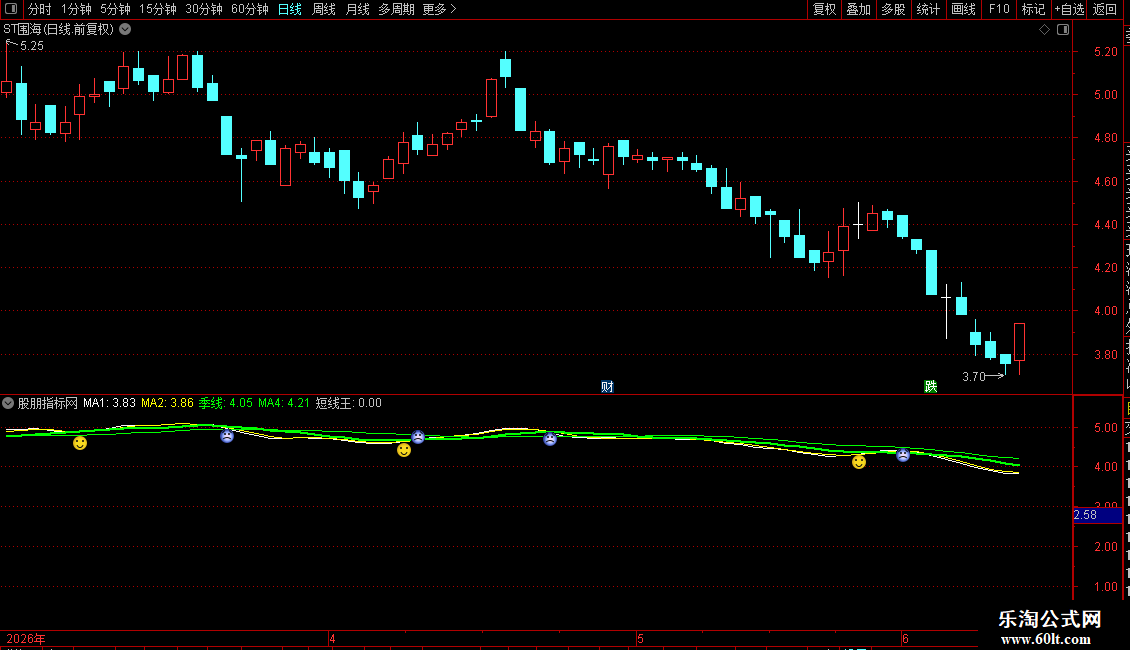Click the month 6 time axis marker
Viewport: 1130px width, 650px height.
click(905, 638)
